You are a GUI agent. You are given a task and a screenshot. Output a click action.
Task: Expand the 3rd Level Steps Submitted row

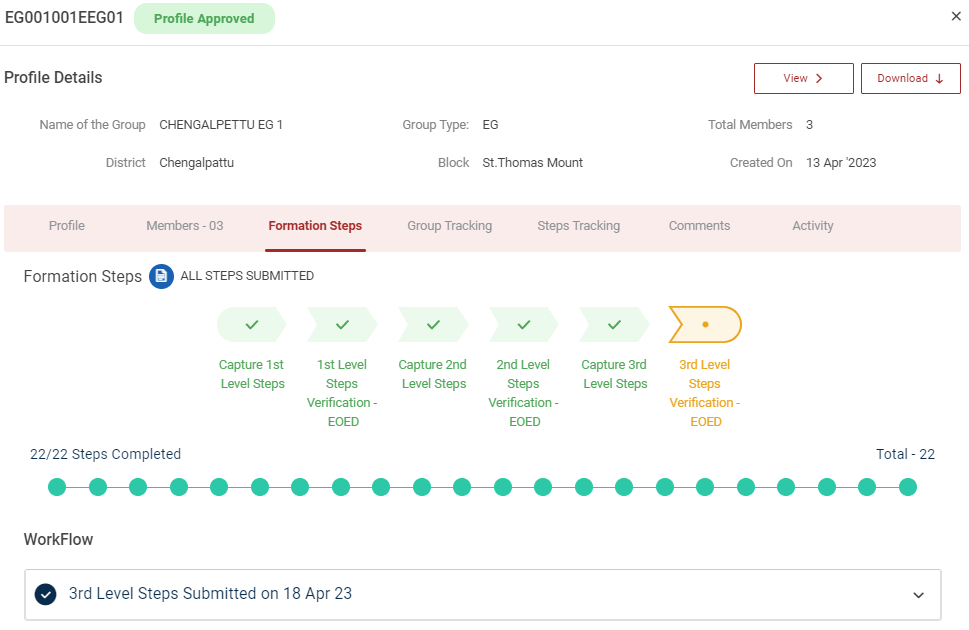pos(480,594)
